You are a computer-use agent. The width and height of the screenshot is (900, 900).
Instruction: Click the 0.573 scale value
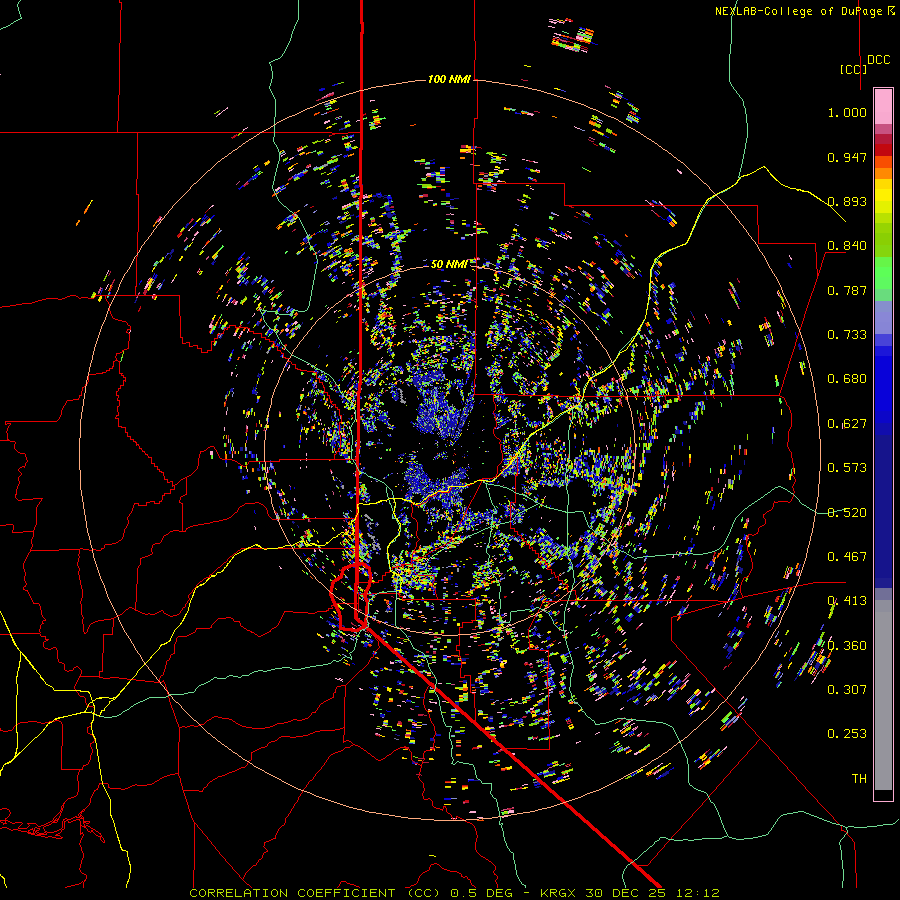click(847, 468)
